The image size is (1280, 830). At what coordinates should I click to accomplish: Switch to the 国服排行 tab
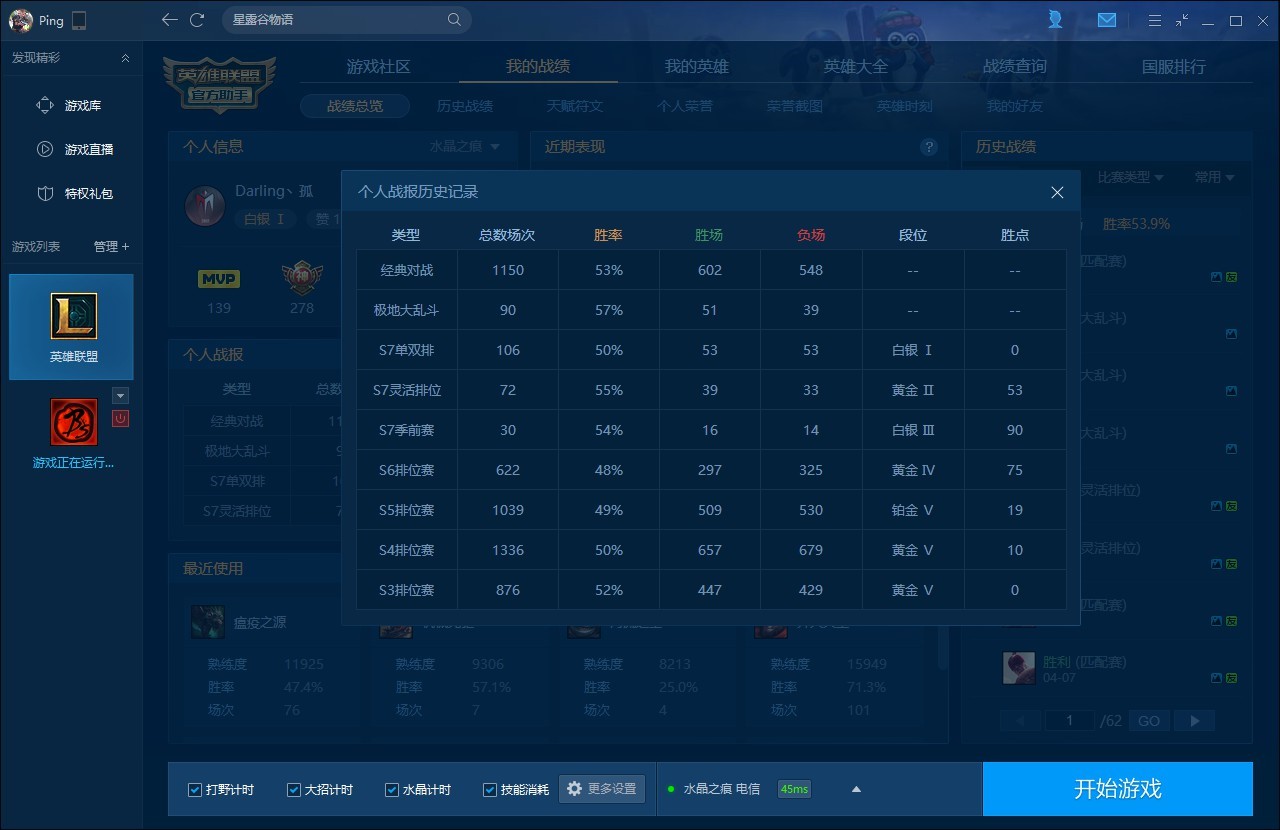(1174, 67)
